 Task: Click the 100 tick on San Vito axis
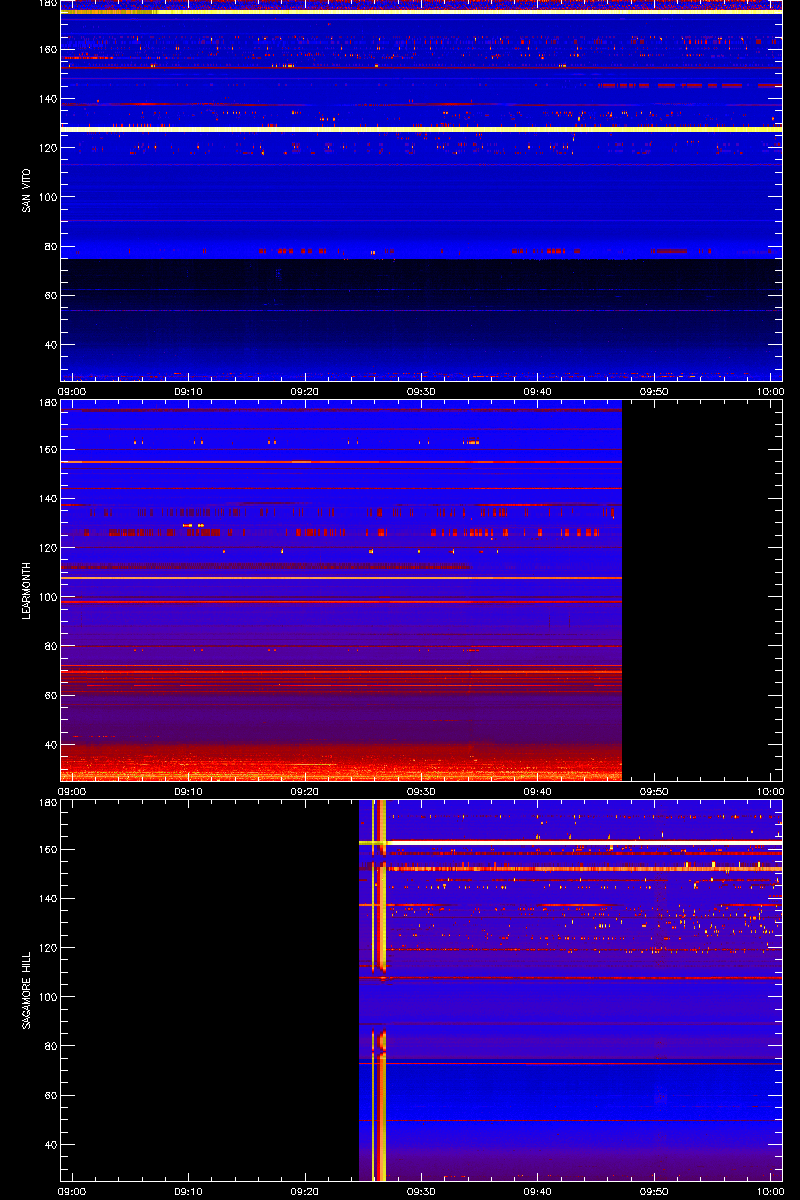tap(46, 197)
